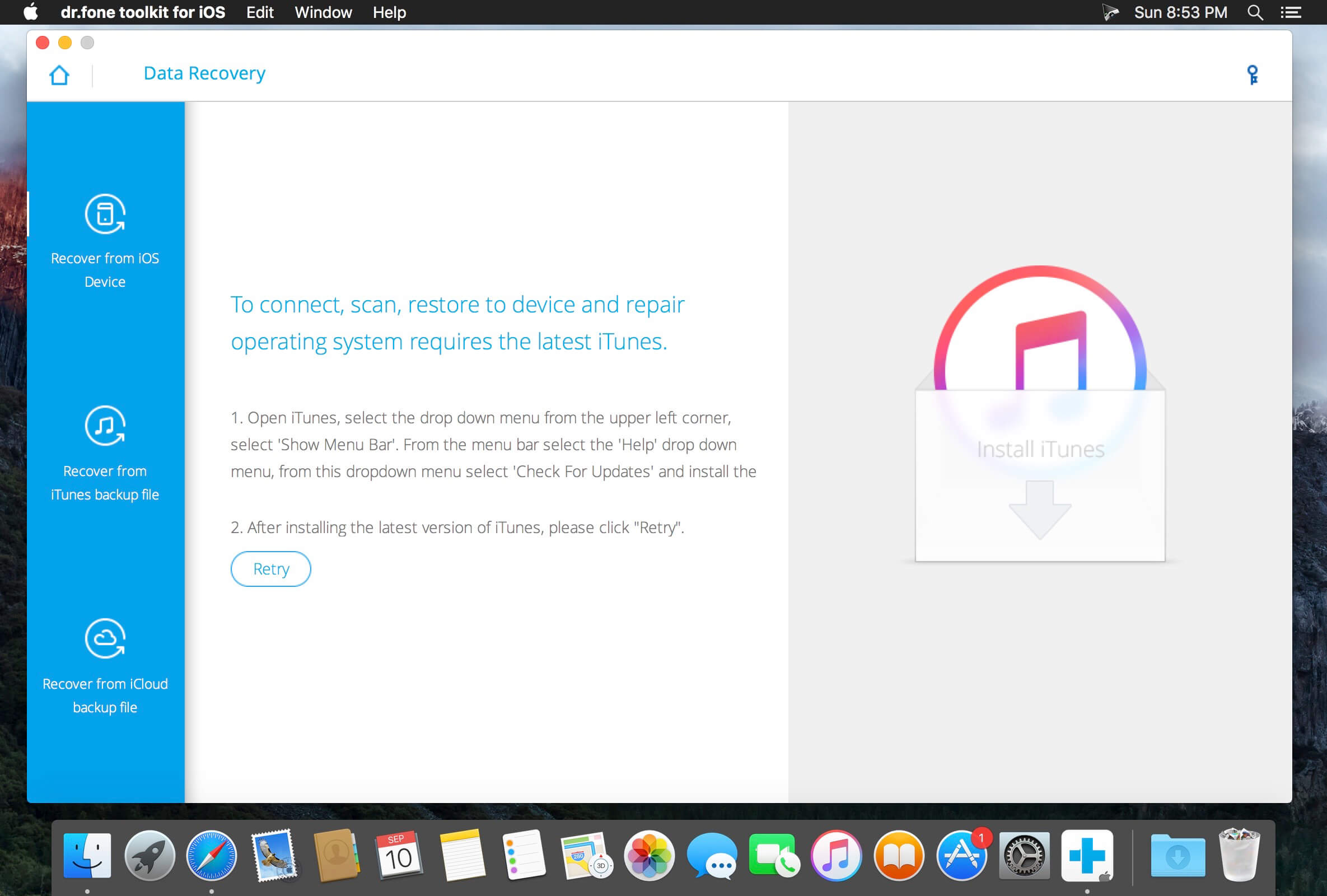Open Maps from the Dock

(x=586, y=856)
